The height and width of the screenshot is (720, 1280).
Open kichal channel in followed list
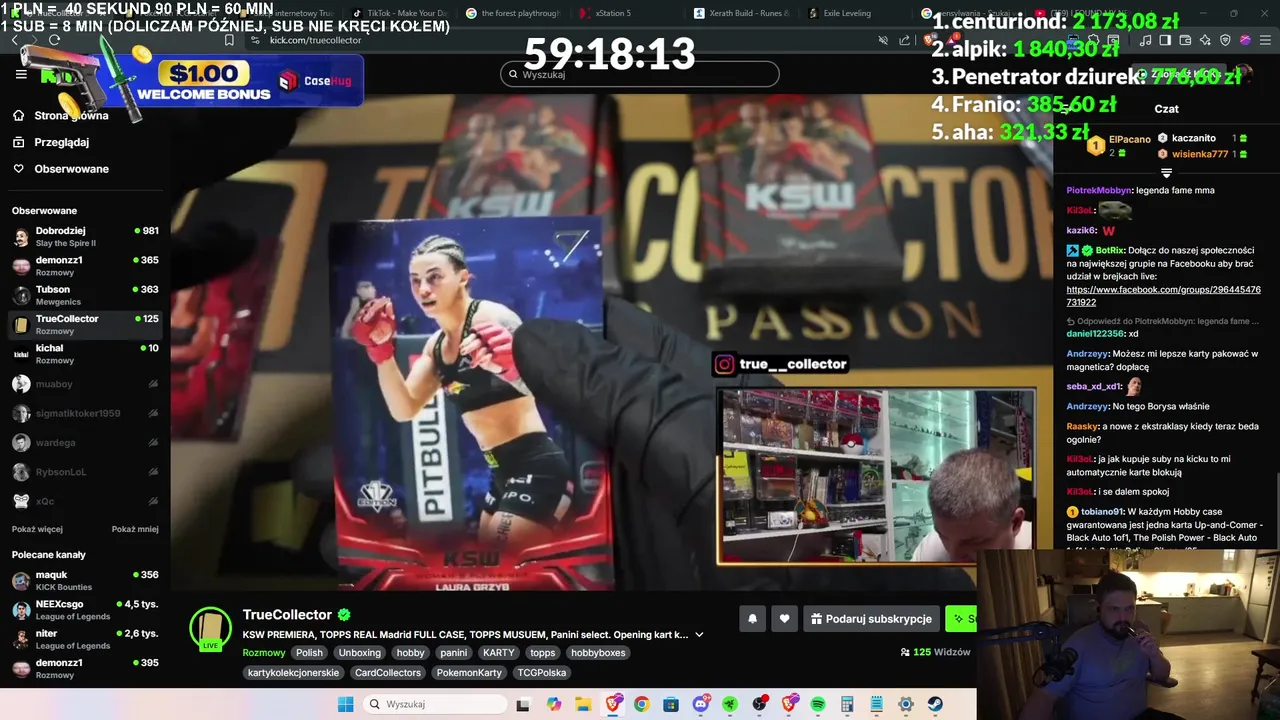(x=85, y=354)
